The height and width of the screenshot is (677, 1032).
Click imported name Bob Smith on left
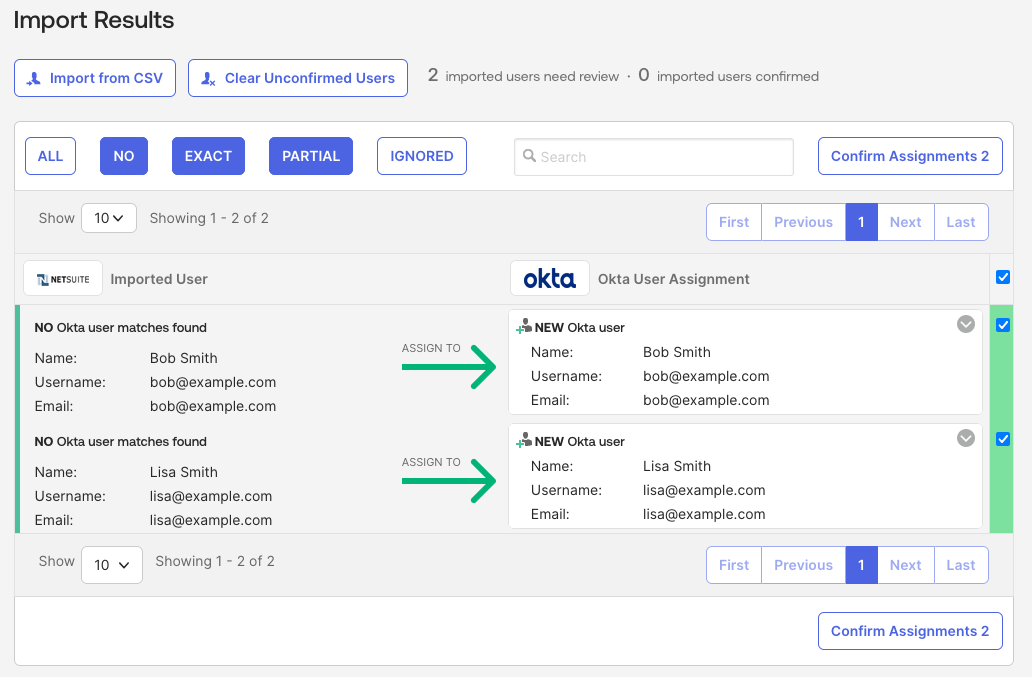click(184, 358)
